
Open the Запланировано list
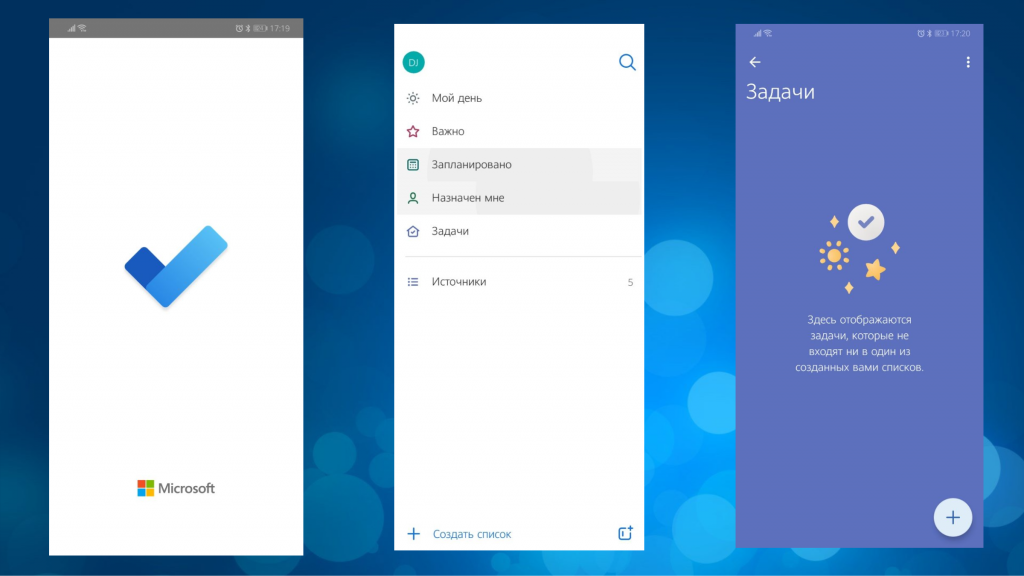click(x=519, y=165)
